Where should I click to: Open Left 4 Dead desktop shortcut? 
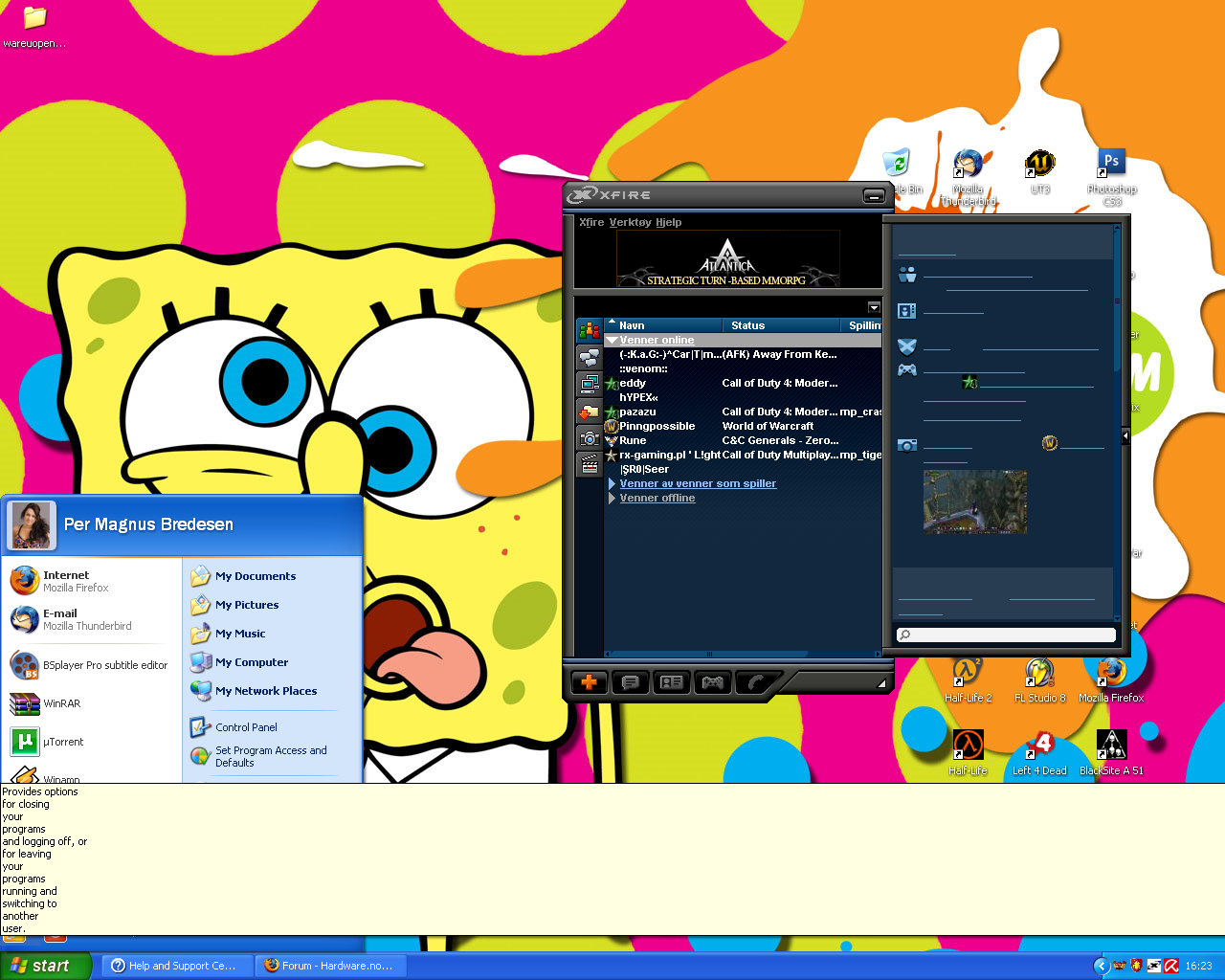(1040, 753)
